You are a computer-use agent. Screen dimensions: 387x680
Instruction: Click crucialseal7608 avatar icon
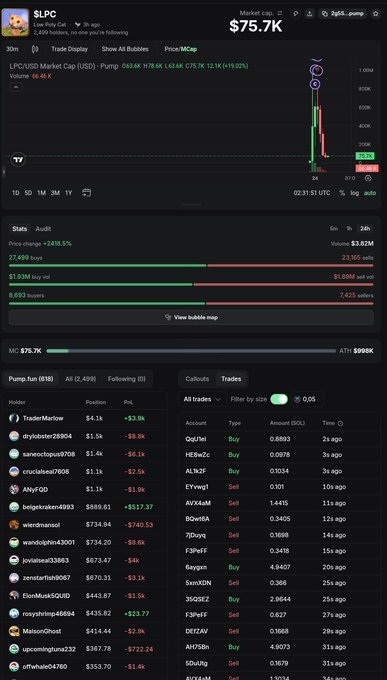(x=14, y=471)
